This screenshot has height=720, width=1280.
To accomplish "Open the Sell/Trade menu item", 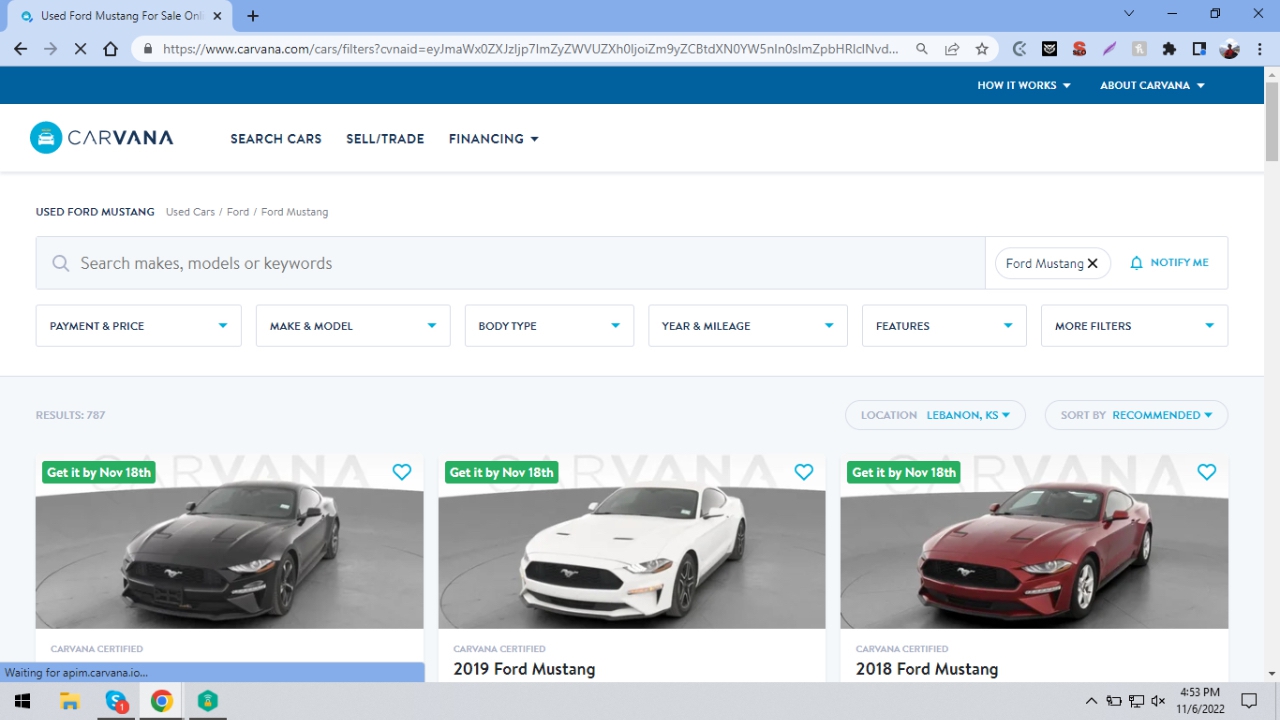I will pos(385,139).
